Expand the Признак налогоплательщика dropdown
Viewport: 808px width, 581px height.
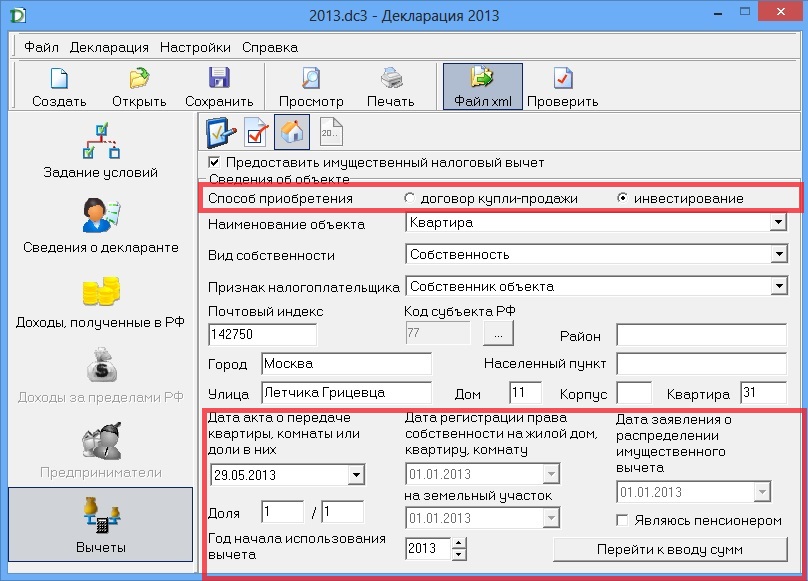point(778,286)
